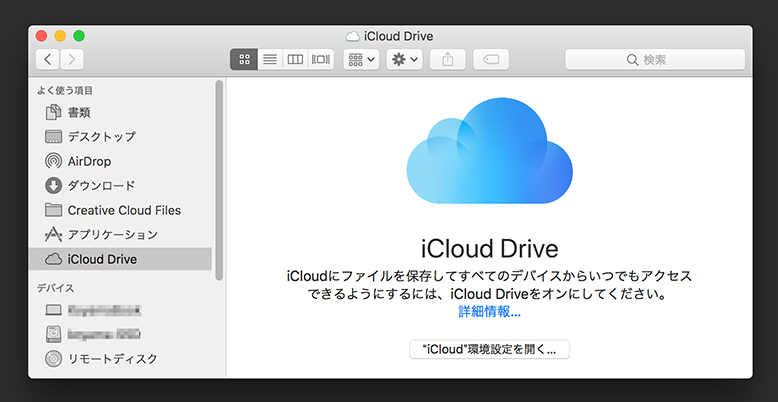Minimize the window with yellow button
The image size is (778, 402).
point(60,36)
